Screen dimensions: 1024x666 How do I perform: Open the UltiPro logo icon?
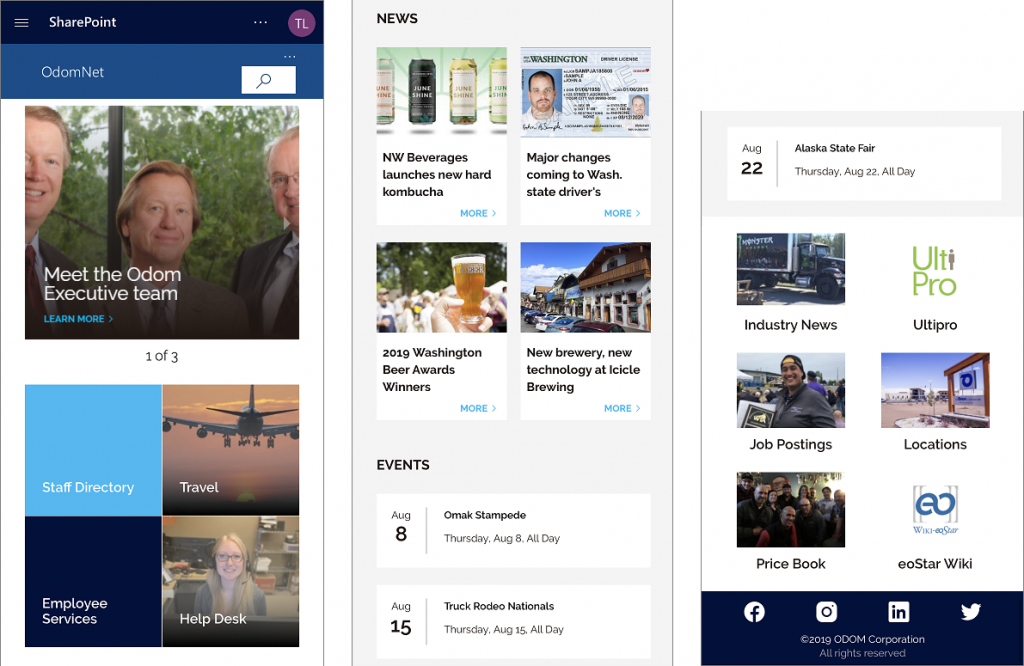point(935,270)
